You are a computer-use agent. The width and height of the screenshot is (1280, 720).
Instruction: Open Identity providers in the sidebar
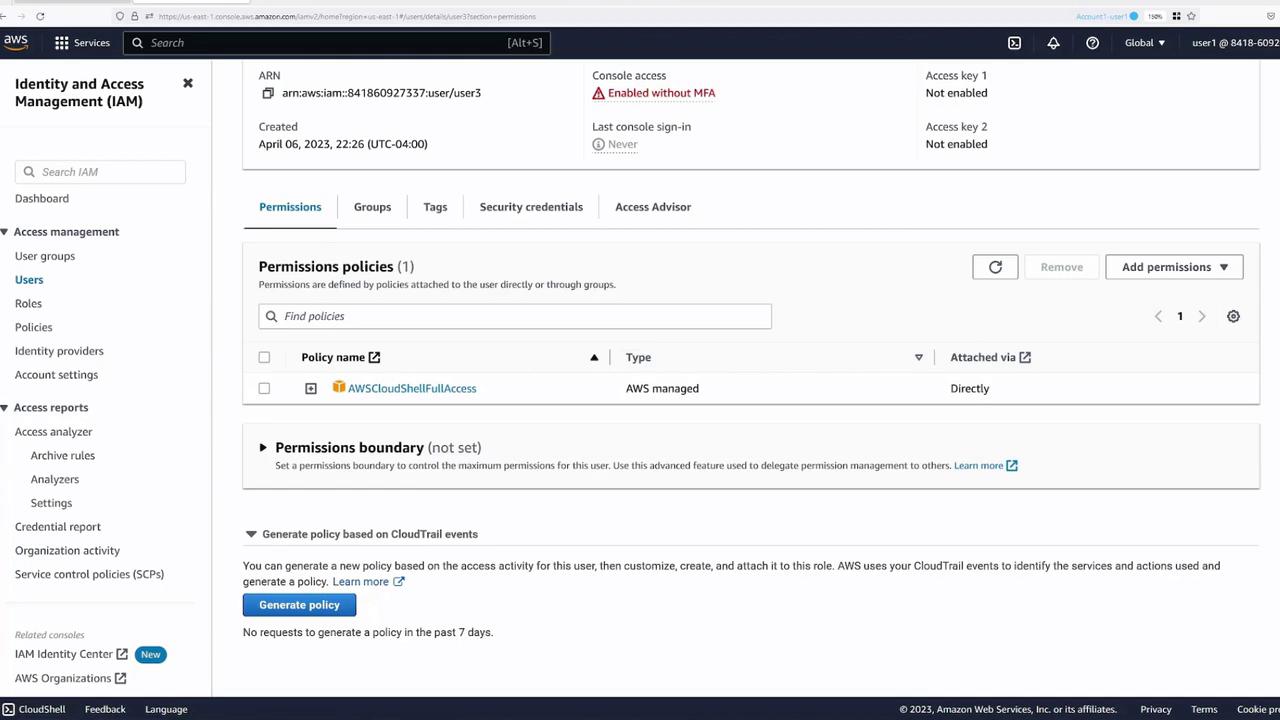pos(59,351)
